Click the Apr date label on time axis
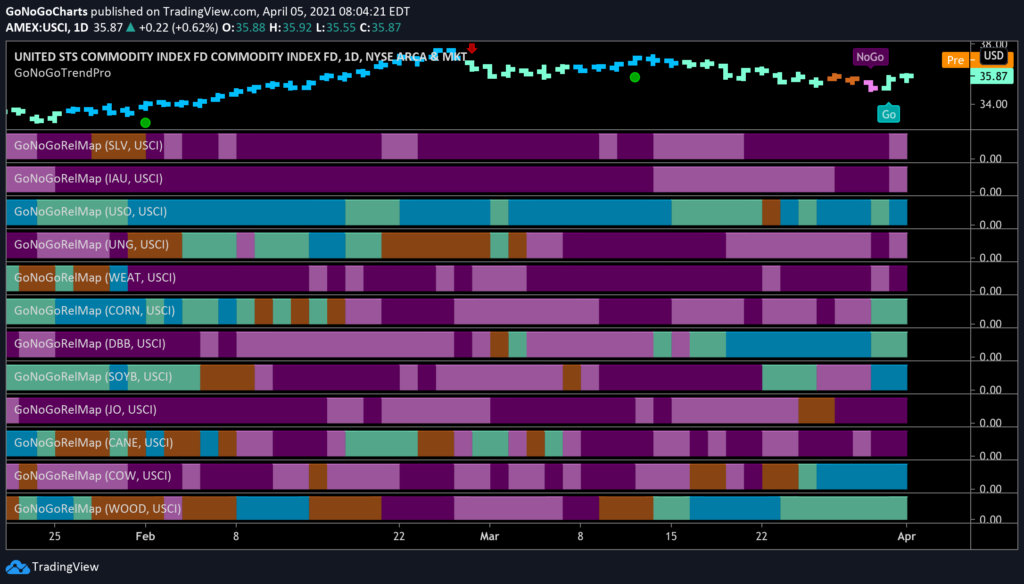Image resolution: width=1024 pixels, height=584 pixels. (906, 536)
